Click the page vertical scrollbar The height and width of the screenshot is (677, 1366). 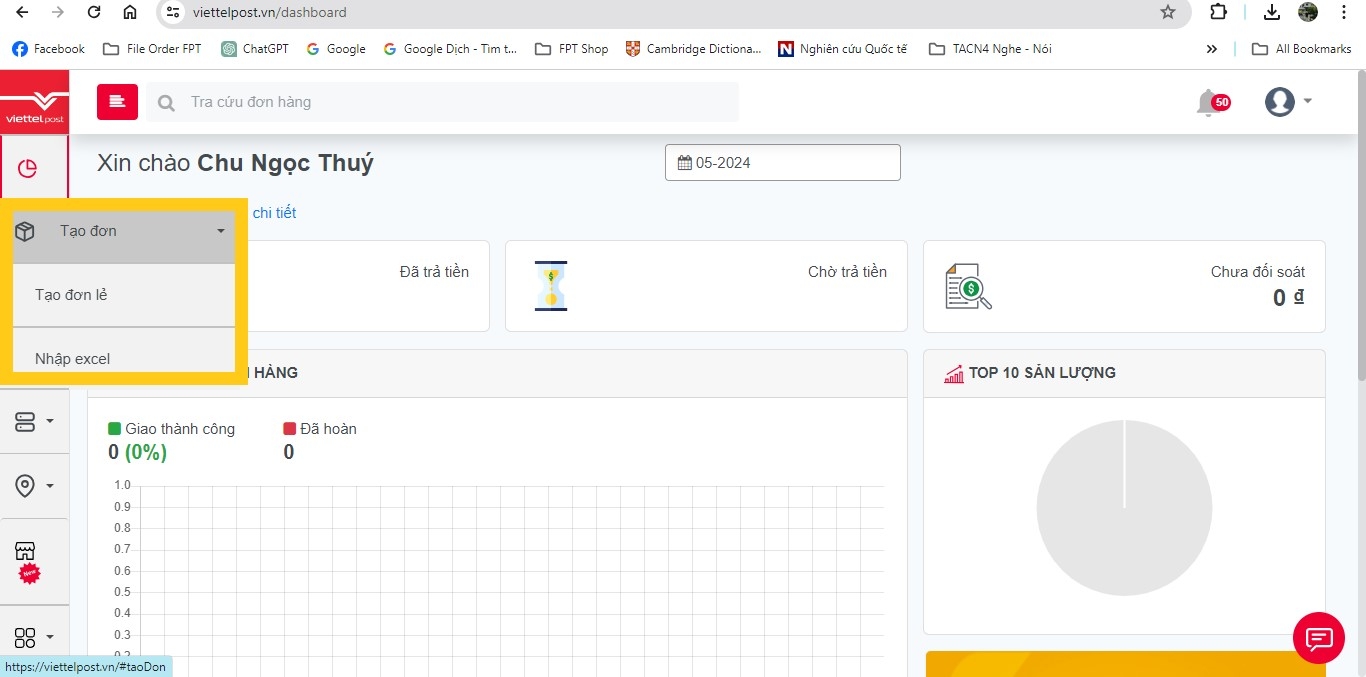[x=1360, y=225]
